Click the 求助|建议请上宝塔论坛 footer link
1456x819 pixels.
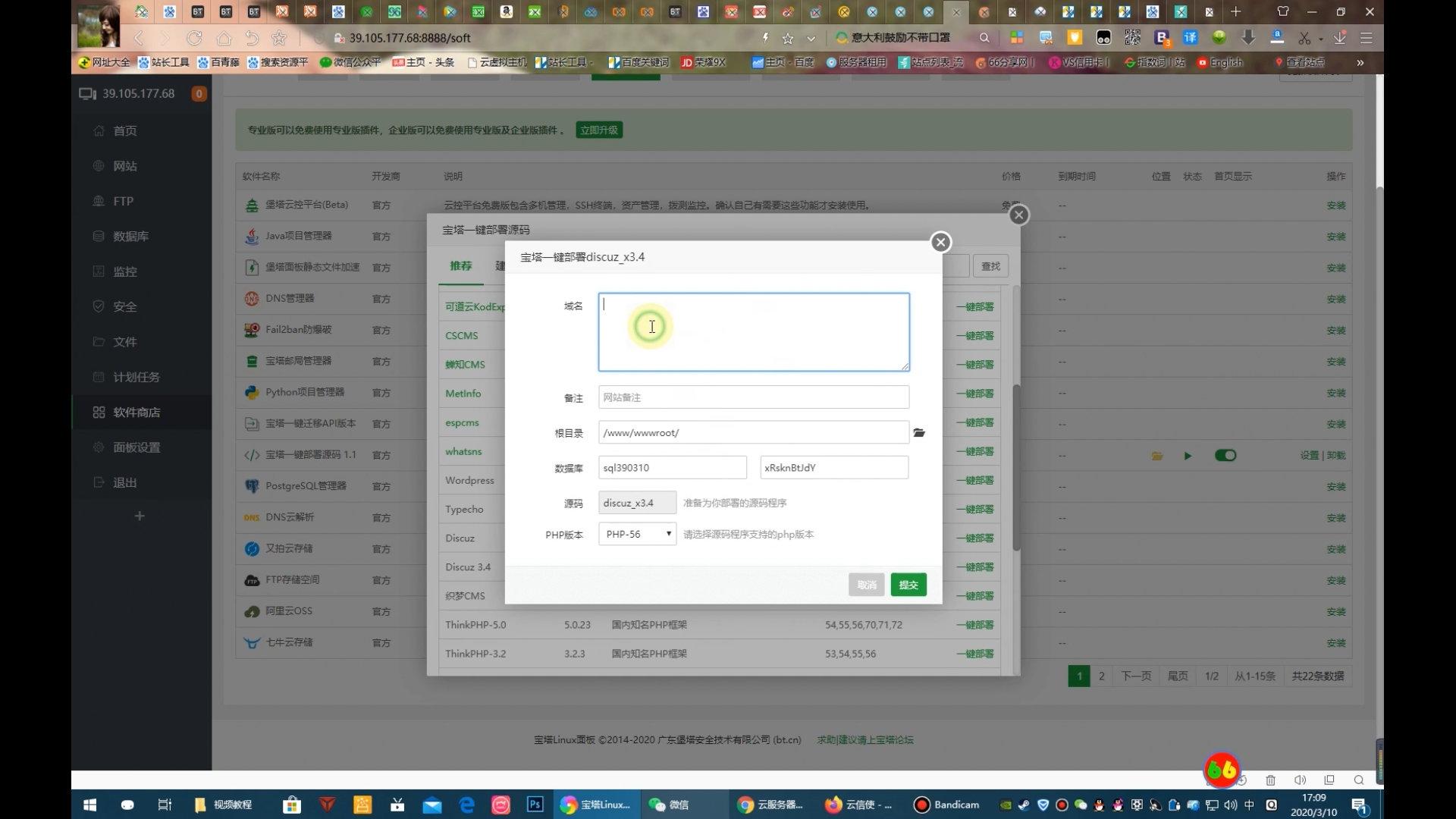click(x=865, y=739)
